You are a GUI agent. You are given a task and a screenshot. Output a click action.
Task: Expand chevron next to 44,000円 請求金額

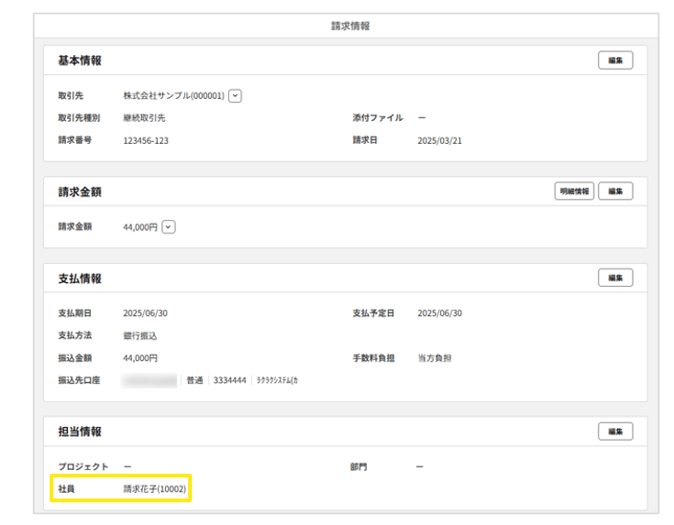point(168,227)
